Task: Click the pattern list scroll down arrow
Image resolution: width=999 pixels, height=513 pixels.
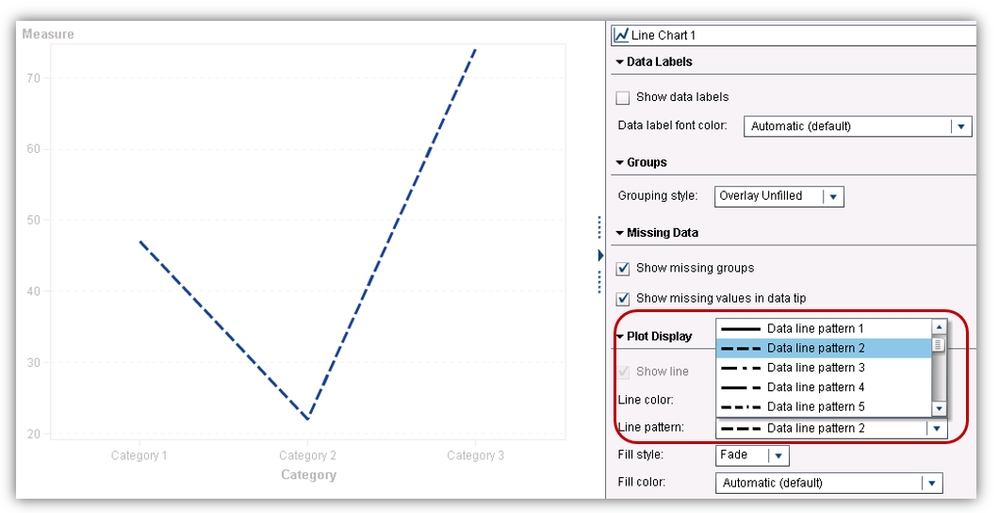Action: tap(938, 408)
